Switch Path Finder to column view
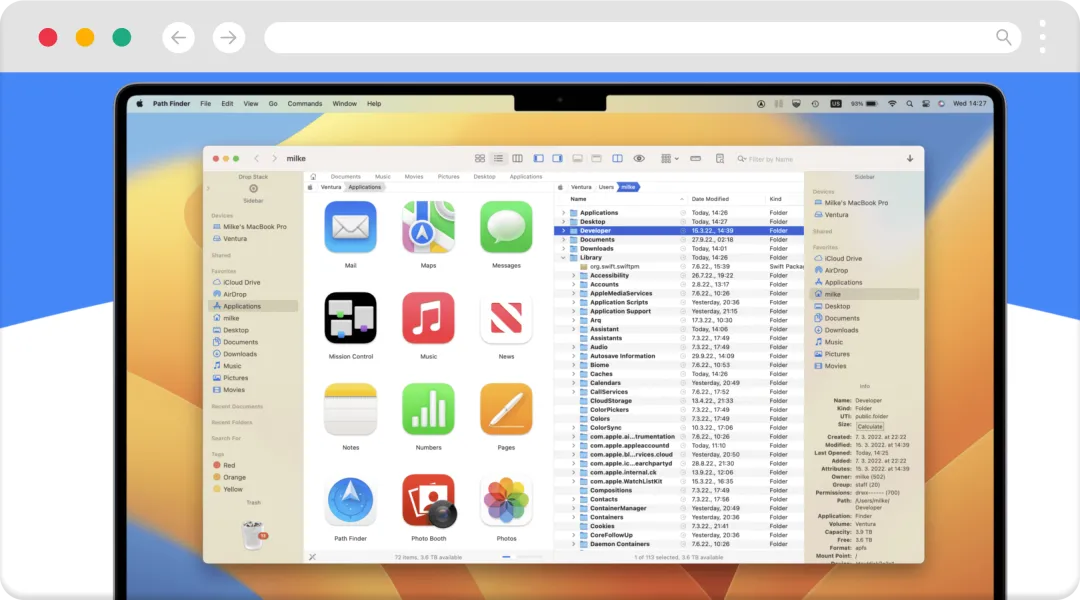The image size is (1080, 600). tap(517, 158)
